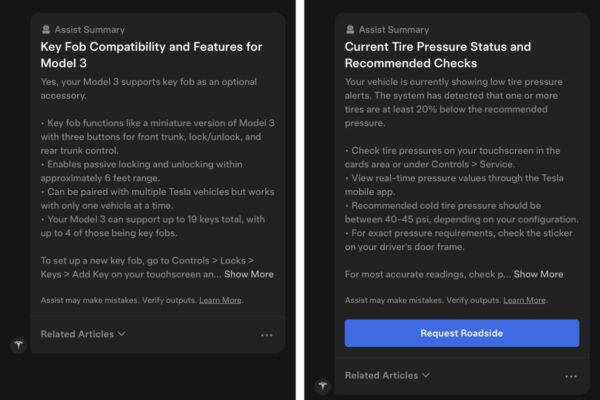The width and height of the screenshot is (600, 400).
Task: Show More of the key fob setup instructions
Action: click(249, 274)
